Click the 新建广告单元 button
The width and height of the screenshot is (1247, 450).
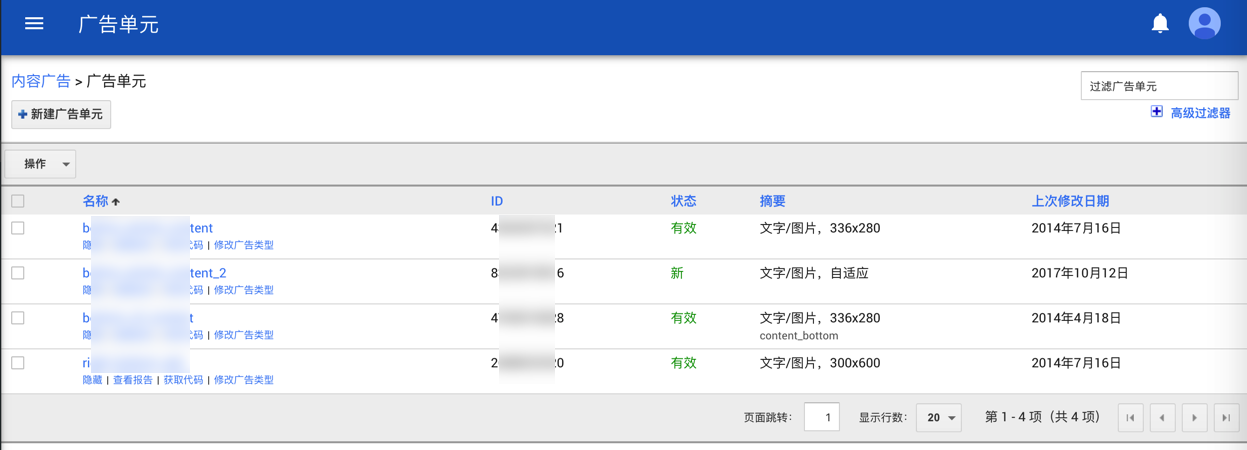click(x=61, y=115)
